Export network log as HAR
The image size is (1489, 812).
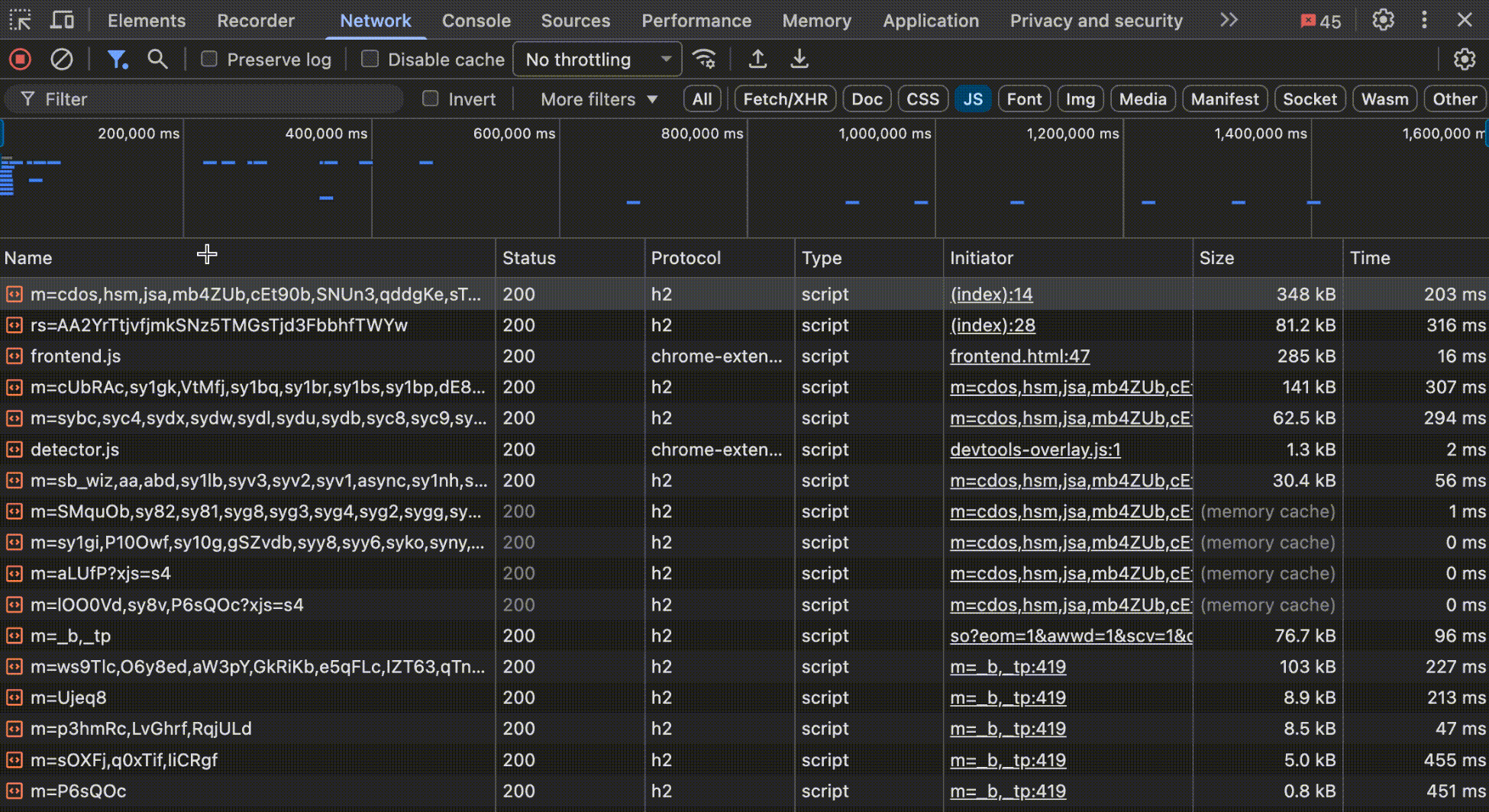(799, 59)
